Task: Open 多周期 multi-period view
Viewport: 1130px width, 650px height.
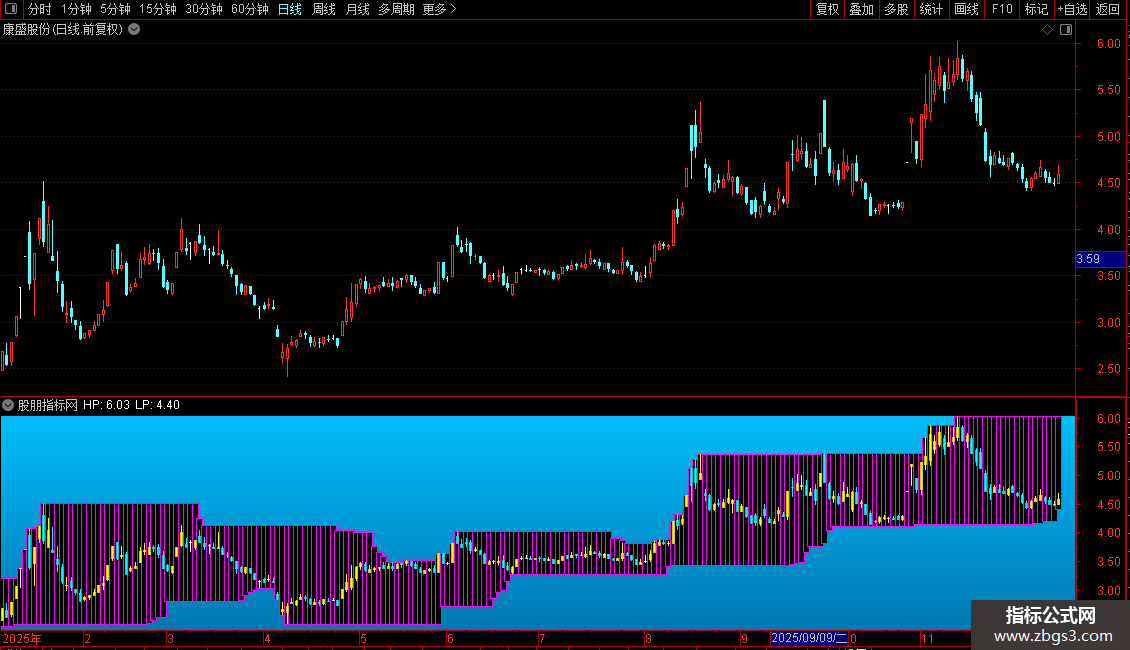Action: (x=396, y=9)
